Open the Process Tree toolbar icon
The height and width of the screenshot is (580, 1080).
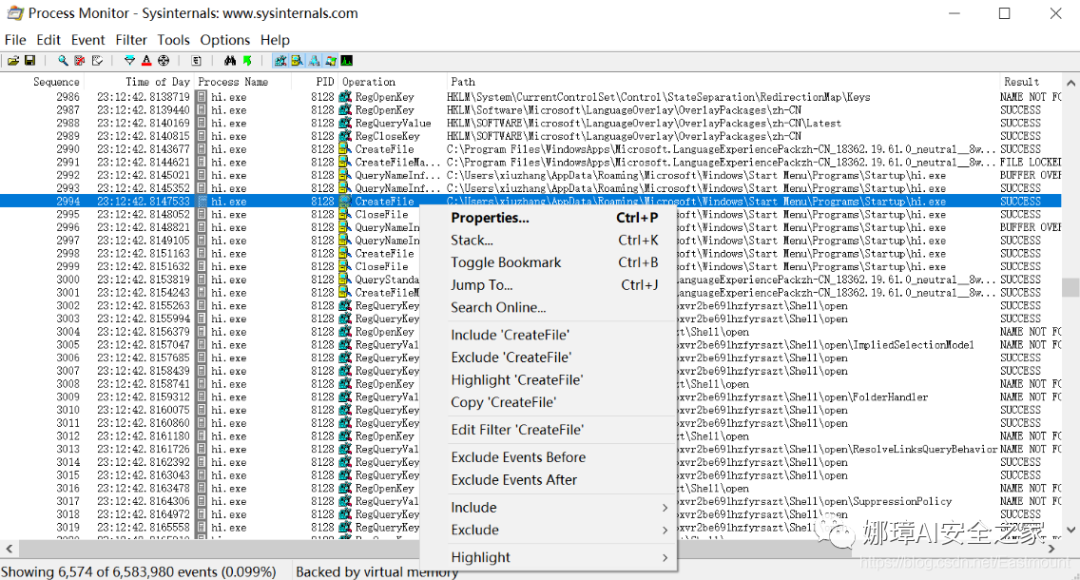(x=196, y=61)
